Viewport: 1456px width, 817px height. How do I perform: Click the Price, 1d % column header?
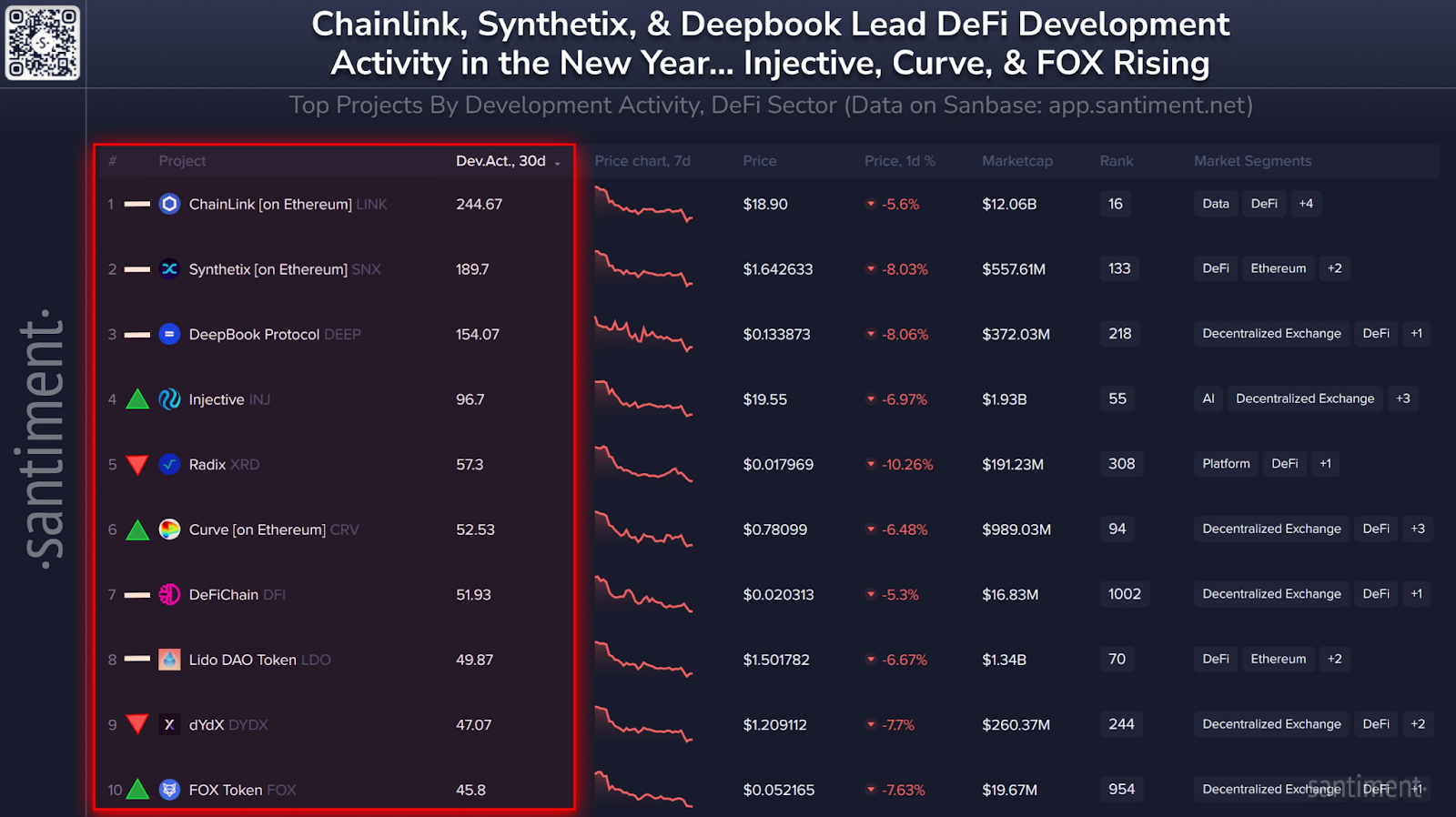click(x=900, y=161)
